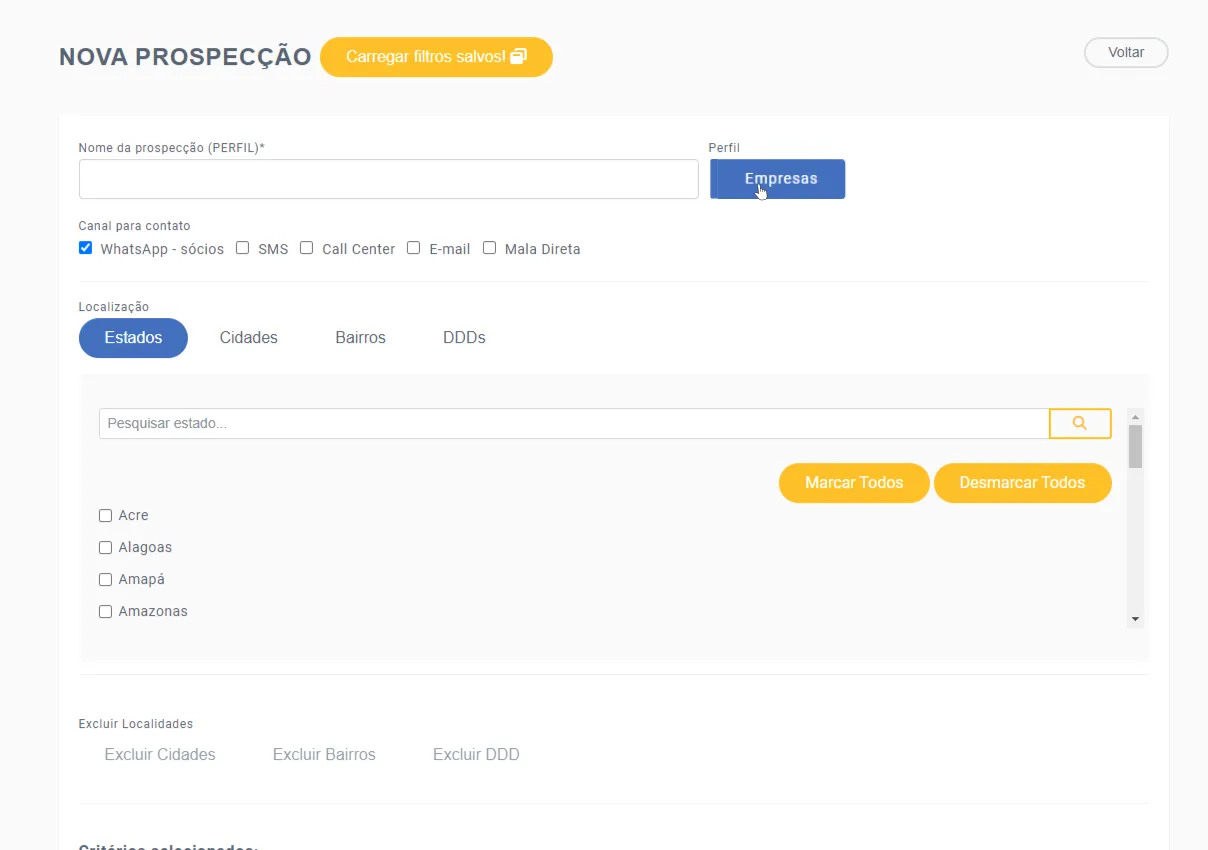
Task: Click the scrollbar up arrow in state list
Action: pyautogui.click(x=1135, y=416)
